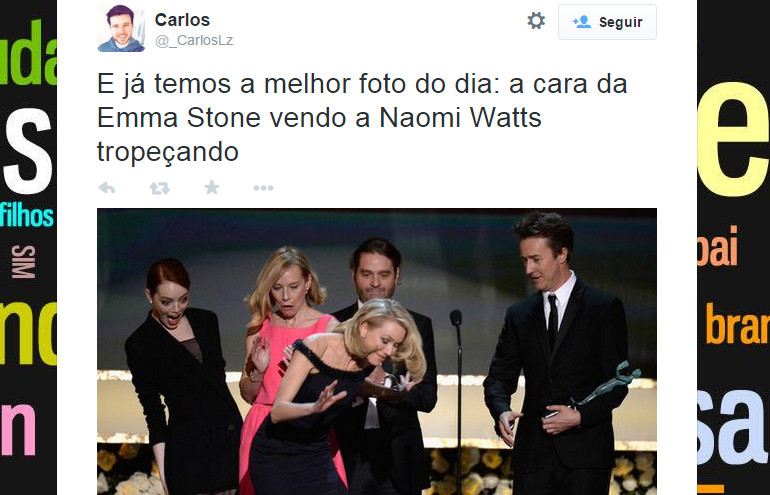Click the orange word pai on right
This screenshot has height=495, width=770.
pyautogui.click(x=717, y=246)
